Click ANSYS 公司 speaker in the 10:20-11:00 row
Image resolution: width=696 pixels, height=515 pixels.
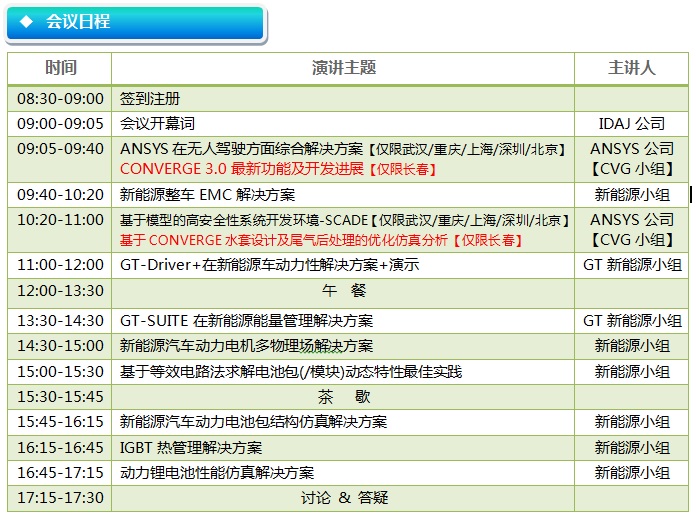(x=632, y=220)
